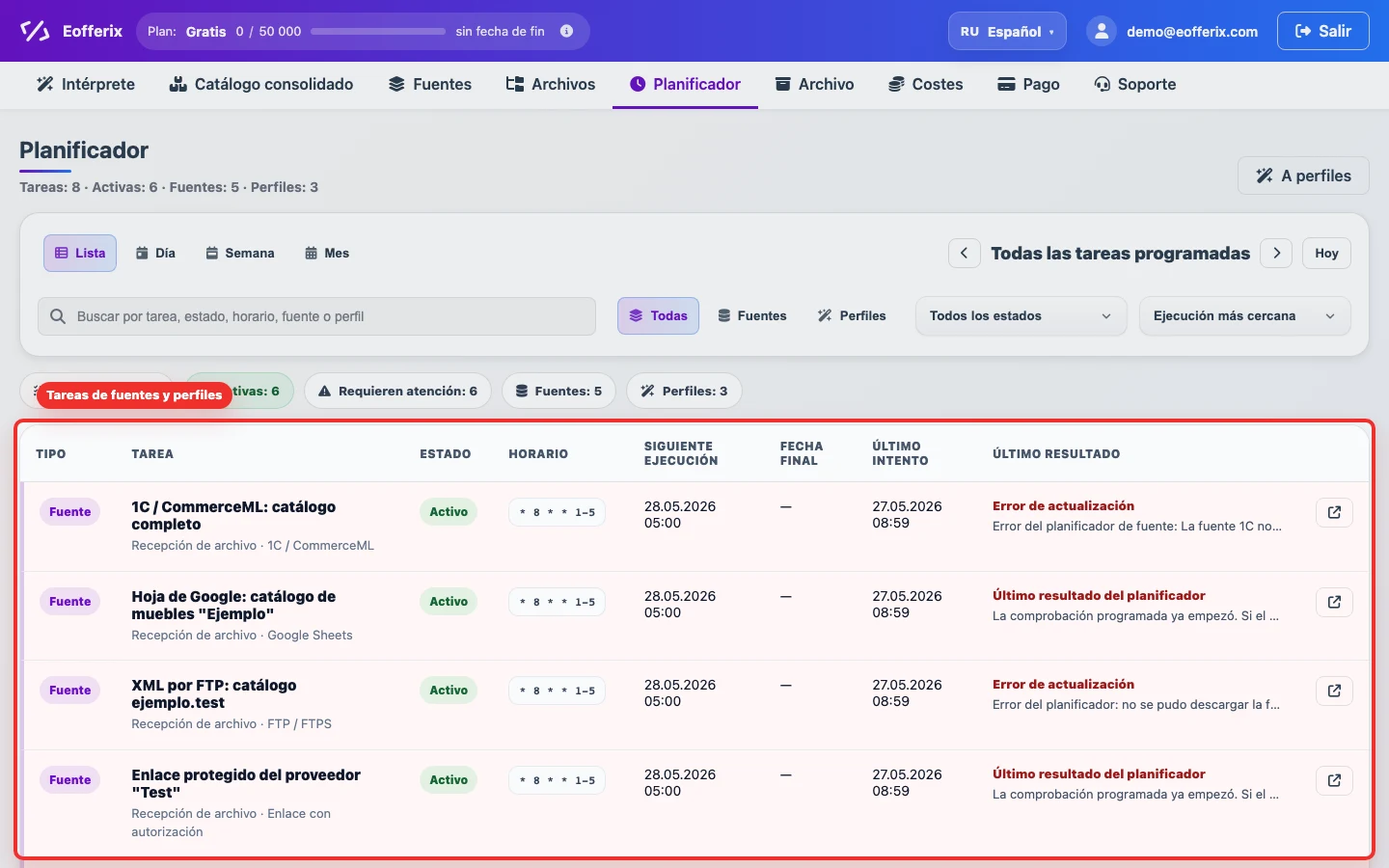Viewport: 1389px width, 868px height.
Task: Toggle Perfiles: 3 chip
Action: (684, 391)
